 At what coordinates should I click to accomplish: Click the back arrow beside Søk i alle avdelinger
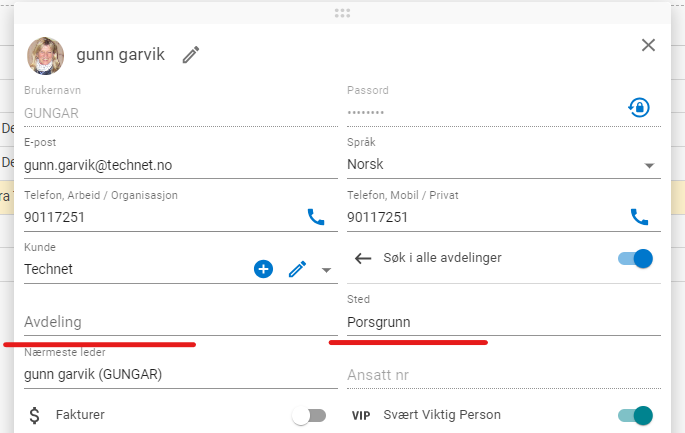[x=363, y=258]
